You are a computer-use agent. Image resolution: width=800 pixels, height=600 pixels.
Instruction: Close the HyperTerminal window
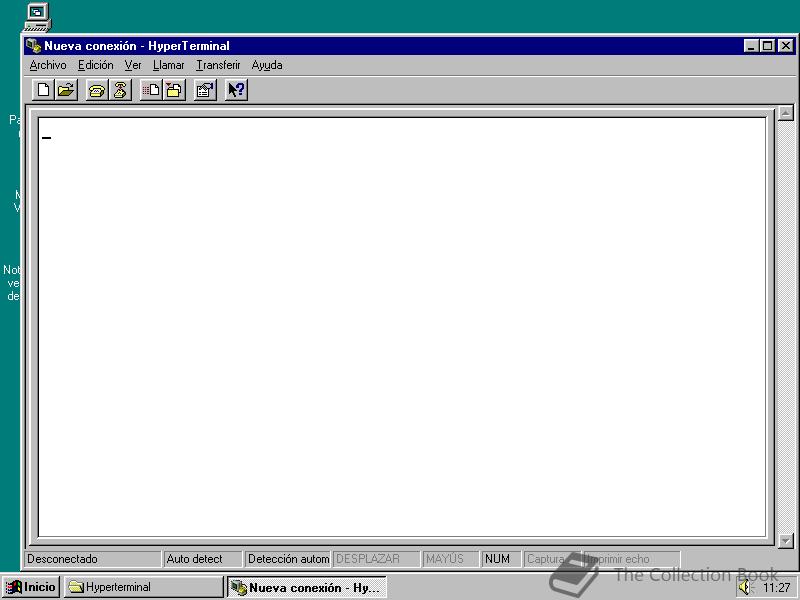786,46
